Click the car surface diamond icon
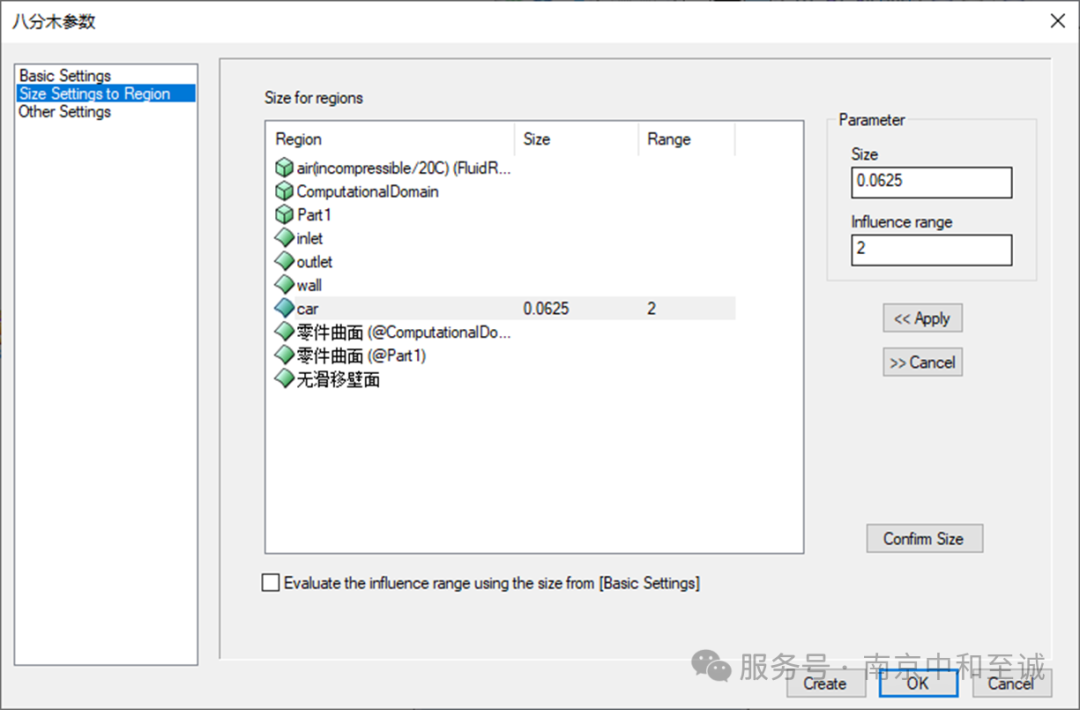The width and height of the screenshot is (1080, 710). (284, 308)
